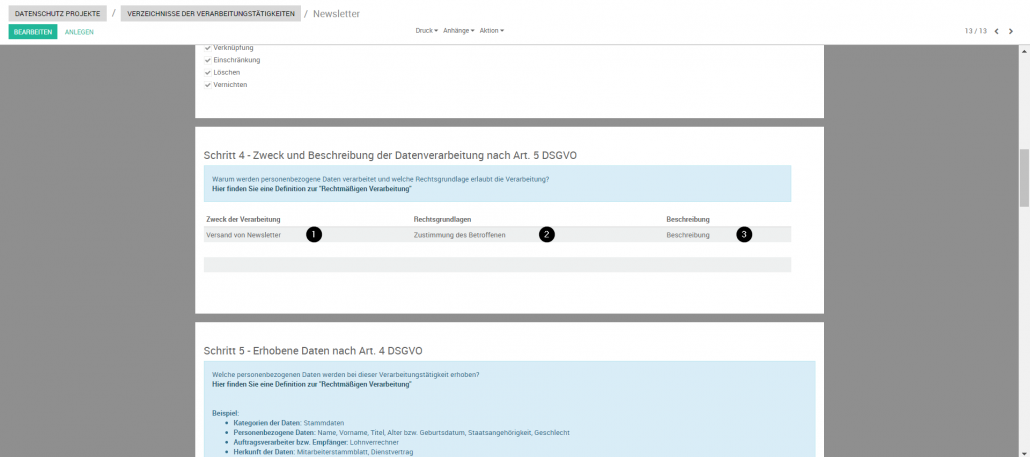Go to the next record arrow
Viewport: 1030px width, 457px height.
(x=1011, y=31)
